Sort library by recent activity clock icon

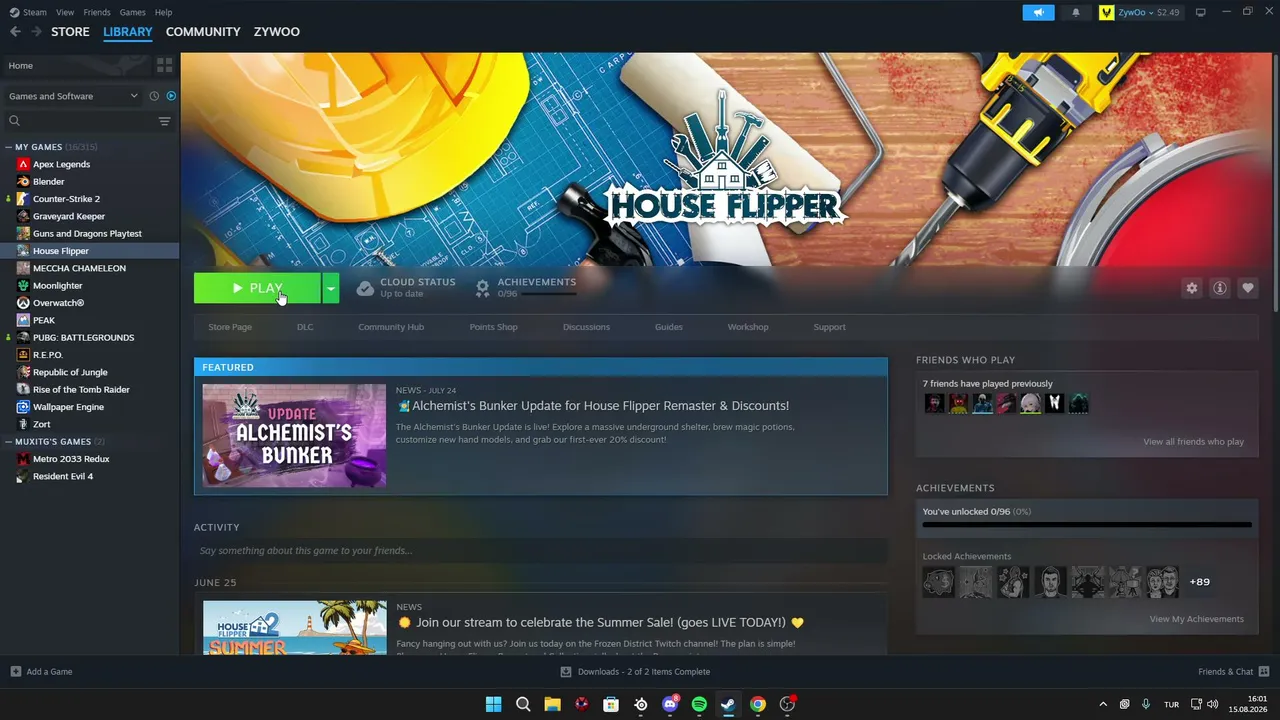tap(154, 96)
